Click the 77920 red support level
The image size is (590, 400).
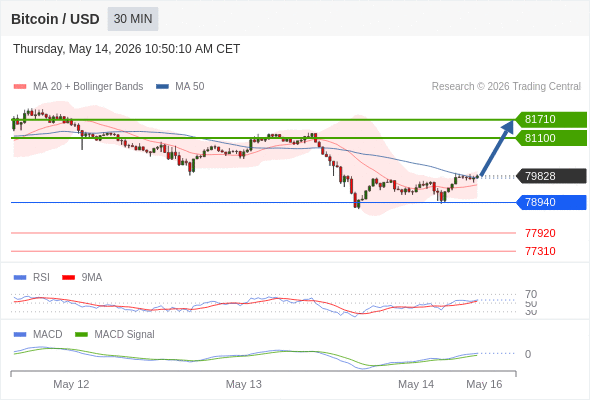tap(540, 233)
